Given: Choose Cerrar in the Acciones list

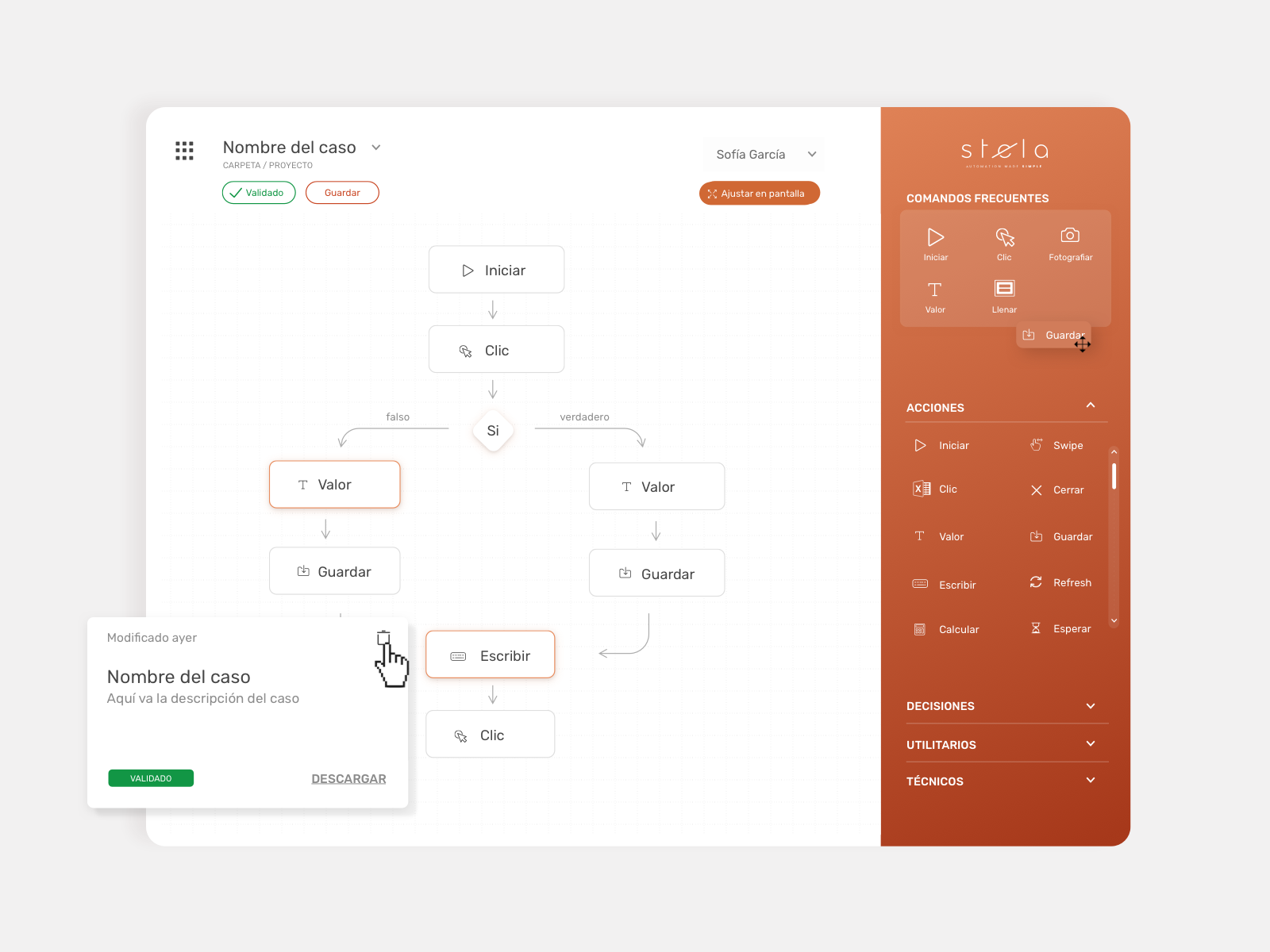Looking at the screenshot, I should click(1056, 490).
